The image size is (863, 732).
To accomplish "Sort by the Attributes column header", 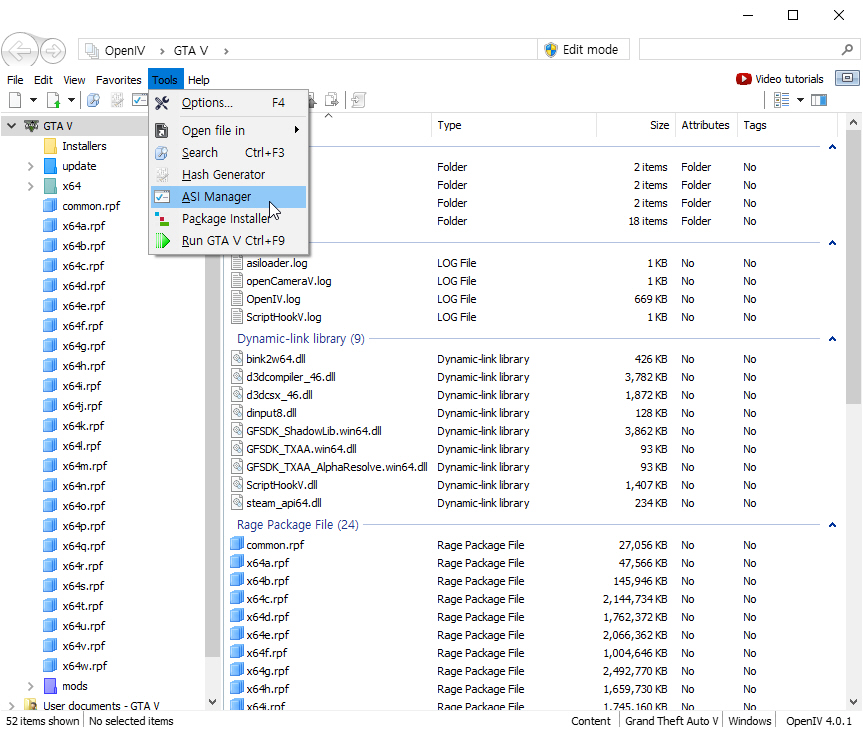I will pyautogui.click(x=706, y=125).
